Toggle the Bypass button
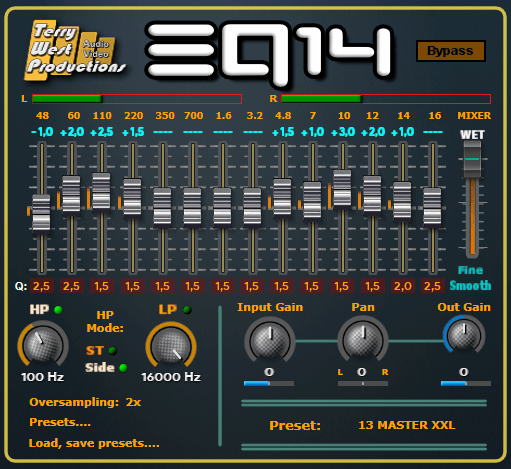This screenshot has width=511, height=469. pos(451,51)
